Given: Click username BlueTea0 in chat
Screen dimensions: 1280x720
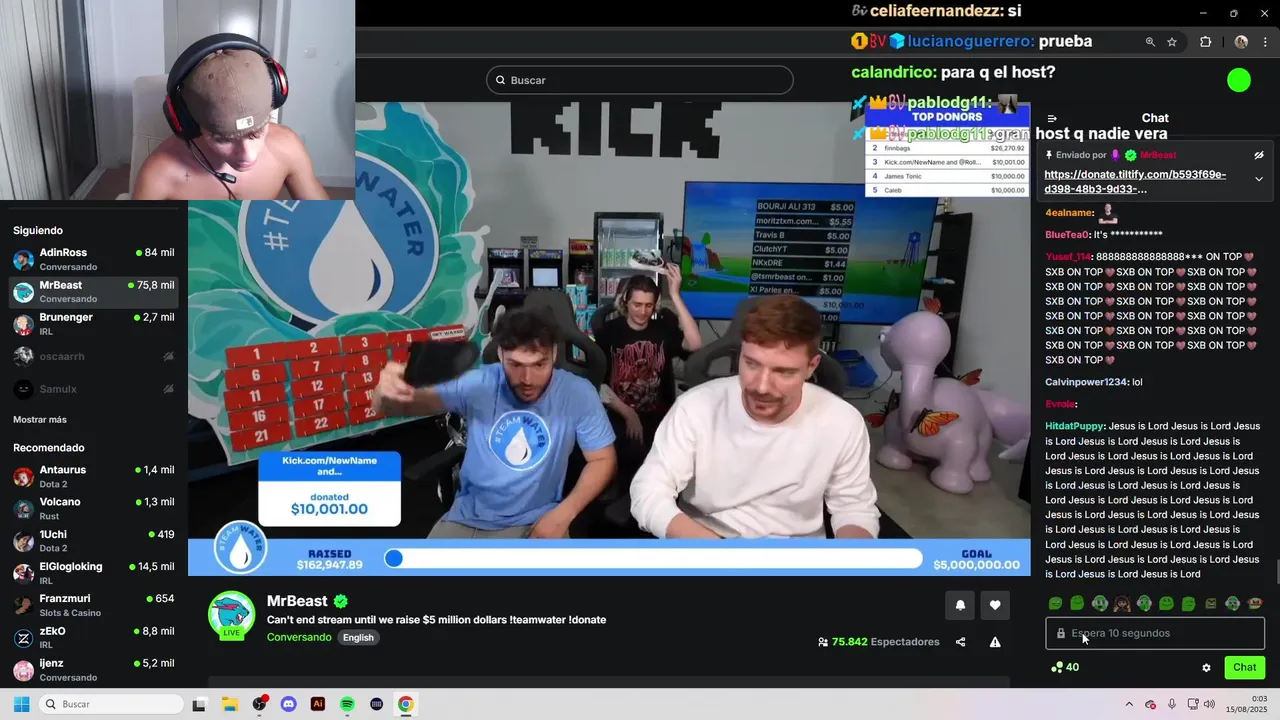Looking at the screenshot, I should pos(1067,235).
